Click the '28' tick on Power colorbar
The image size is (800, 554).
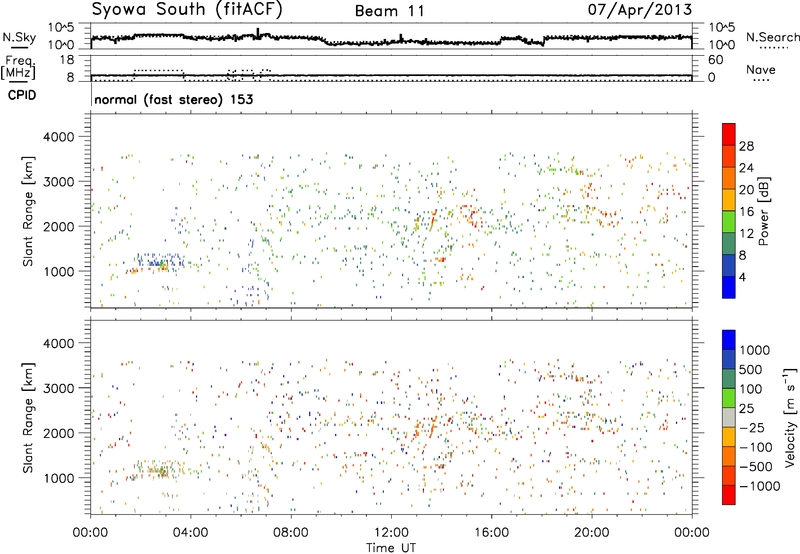(x=746, y=146)
